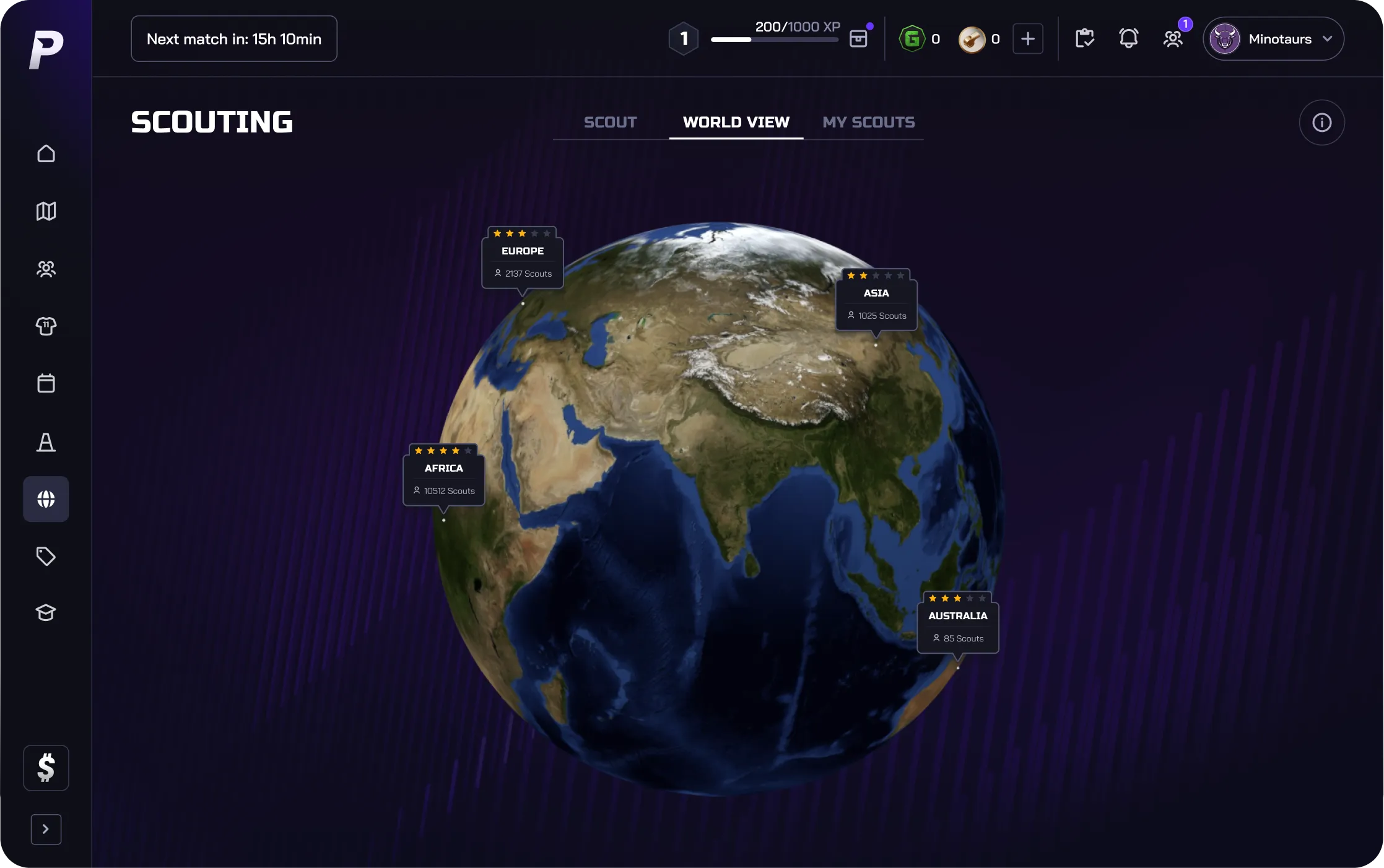Image resolution: width=1384 pixels, height=868 pixels.
Task: Open the graduation cap academy icon
Action: [46, 613]
